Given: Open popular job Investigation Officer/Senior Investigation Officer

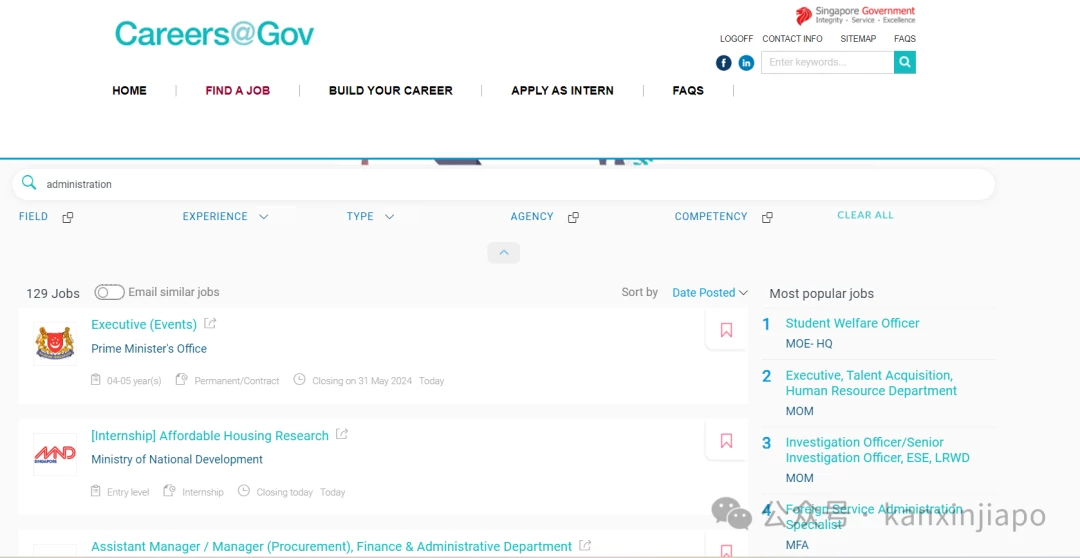Looking at the screenshot, I should [878, 450].
